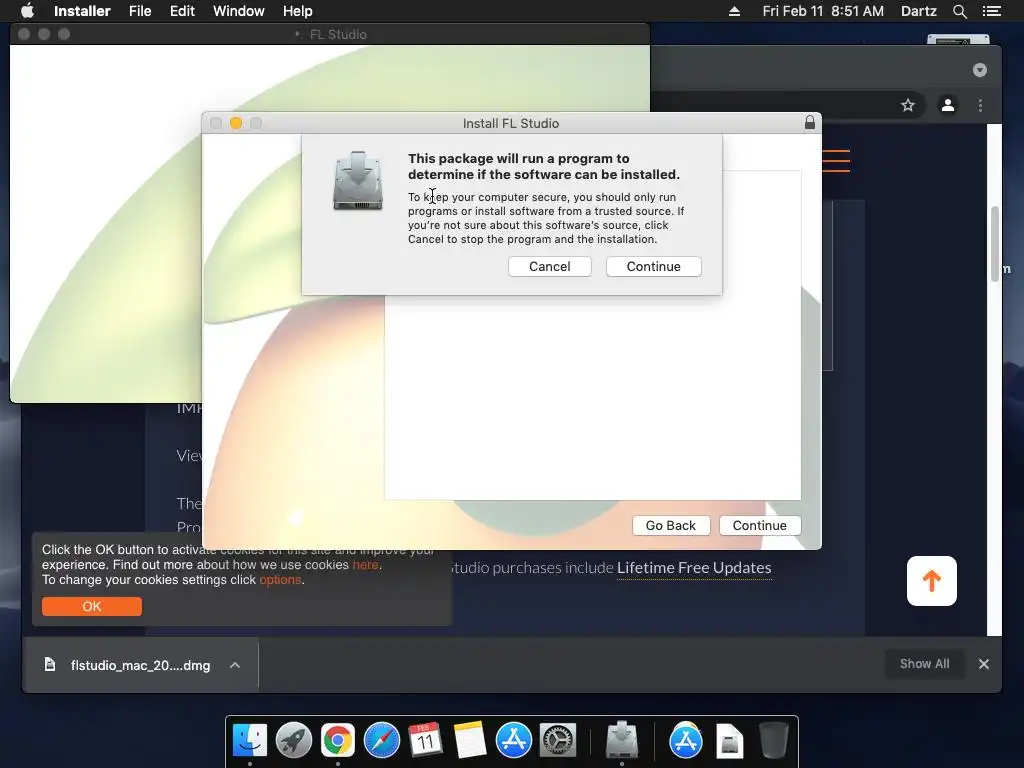Click the FL Studio background window title bar

click(330, 34)
